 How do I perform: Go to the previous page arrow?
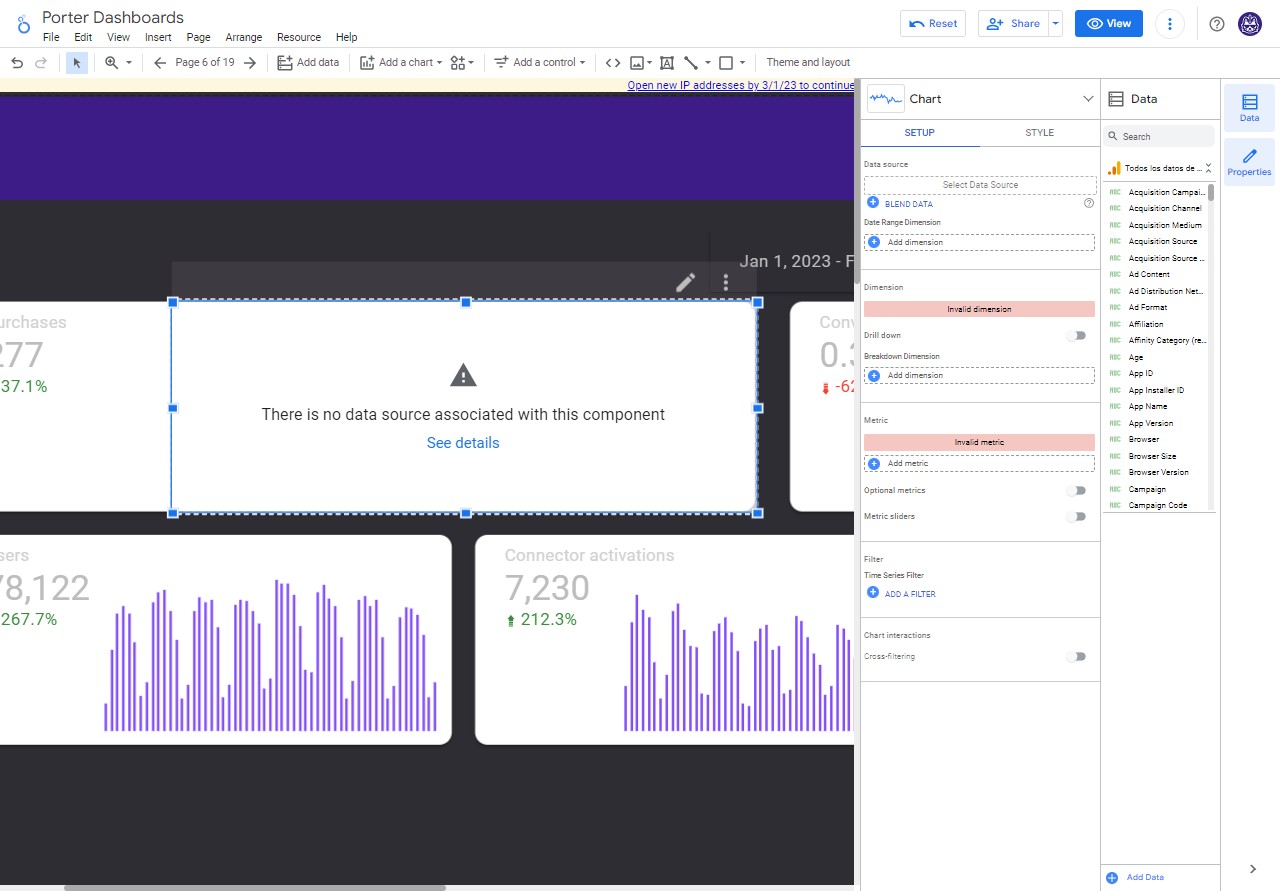tap(160, 63)
